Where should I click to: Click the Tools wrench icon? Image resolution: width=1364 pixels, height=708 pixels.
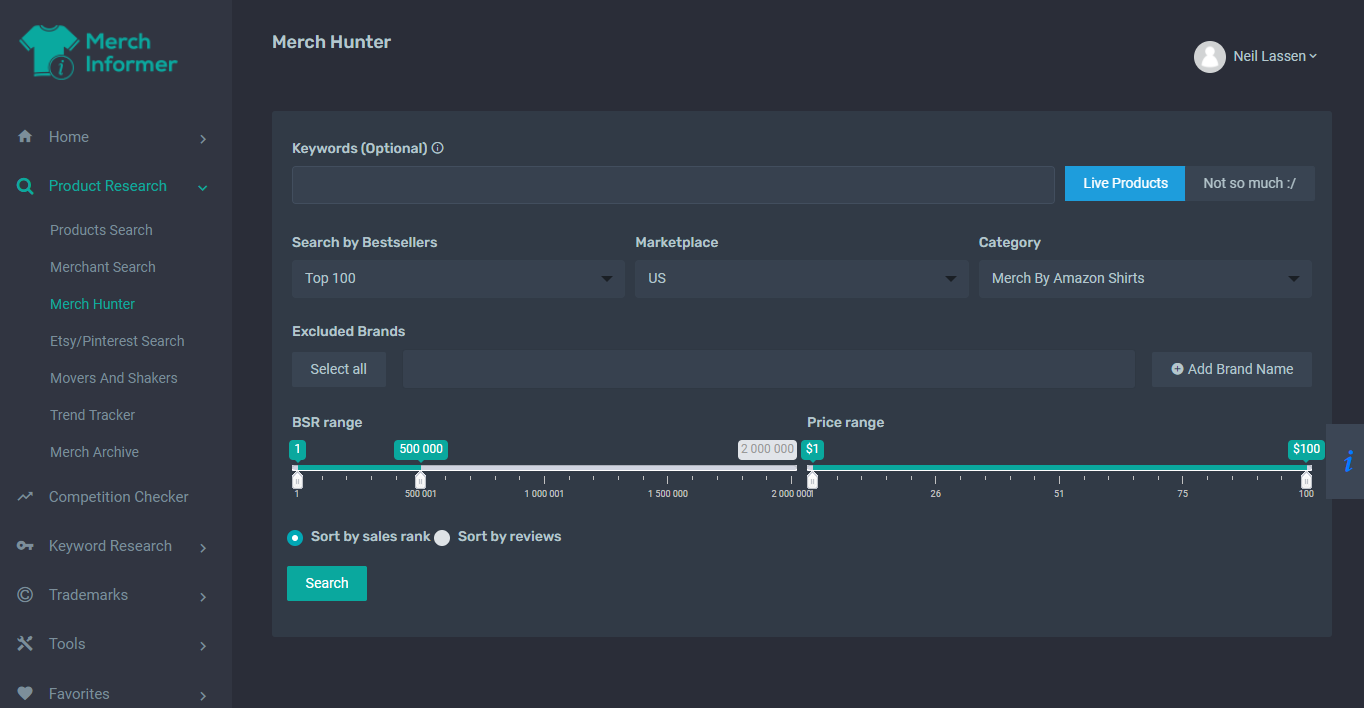[25, 644]
